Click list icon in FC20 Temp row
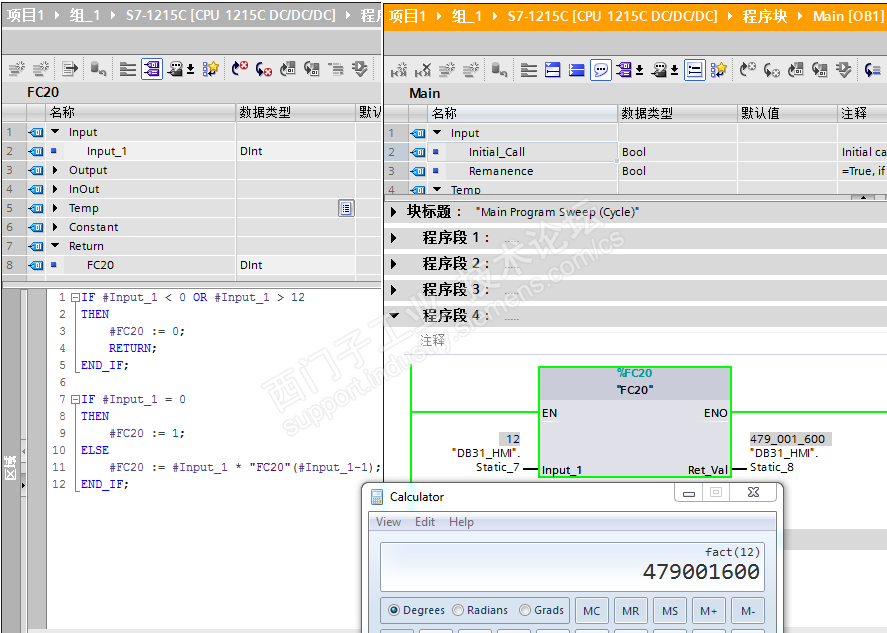 (346, 208)
